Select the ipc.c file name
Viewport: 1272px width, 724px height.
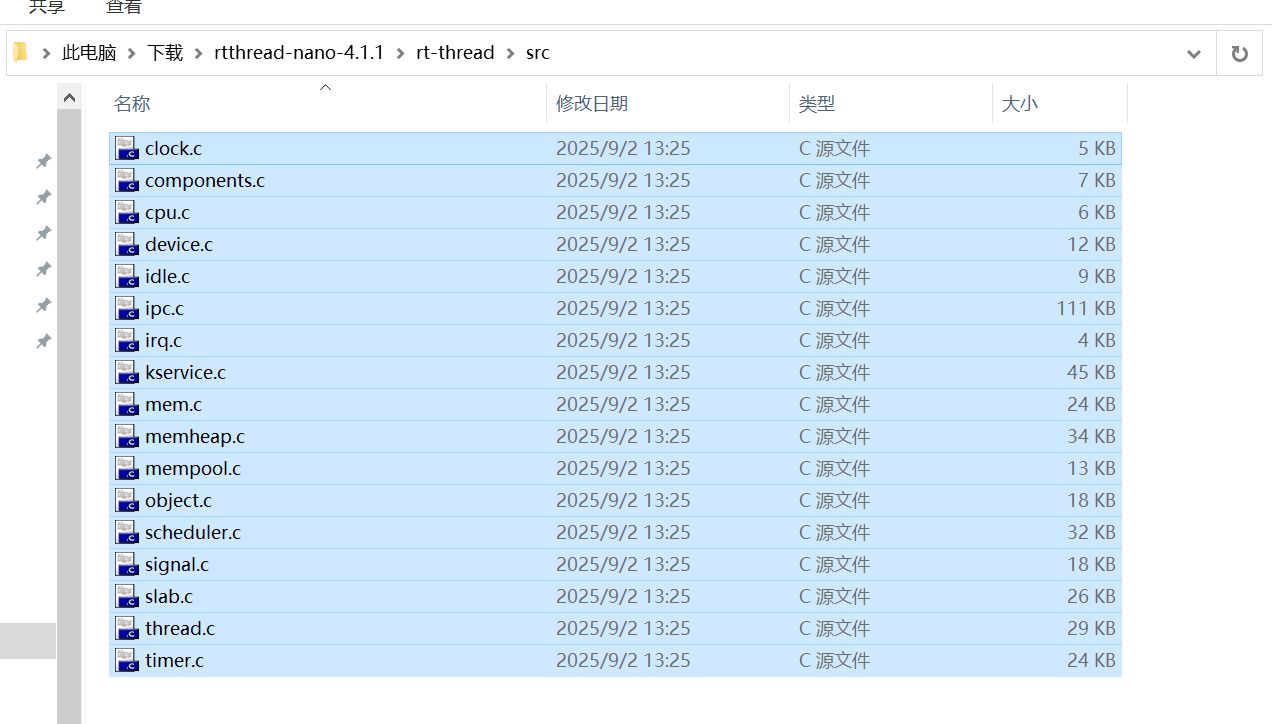[164, 308]
